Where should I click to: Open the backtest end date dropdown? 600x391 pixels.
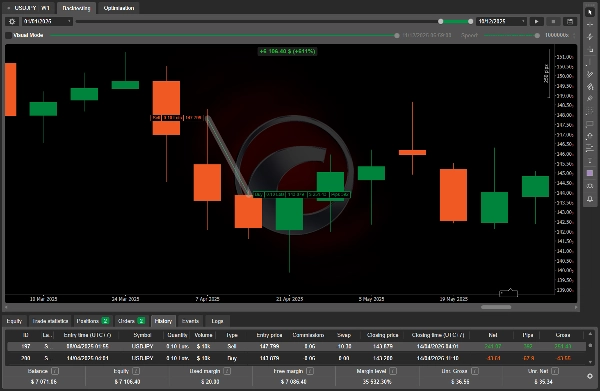502,21
